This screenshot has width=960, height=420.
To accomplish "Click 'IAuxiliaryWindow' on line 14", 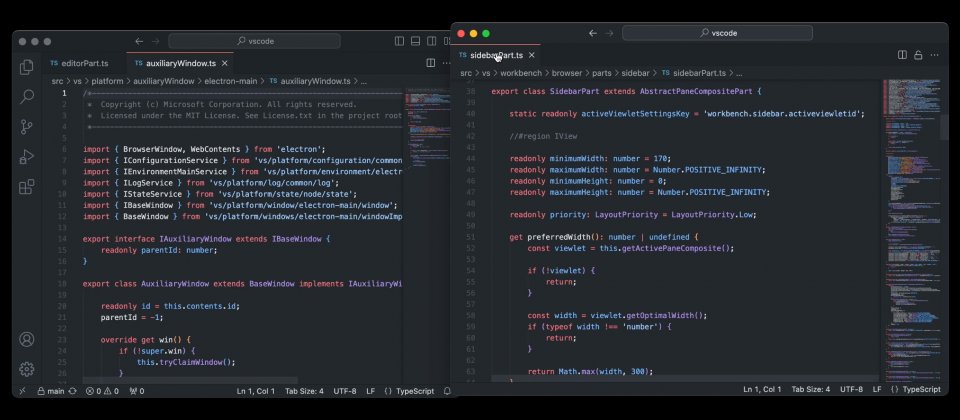I will [194, 239].
